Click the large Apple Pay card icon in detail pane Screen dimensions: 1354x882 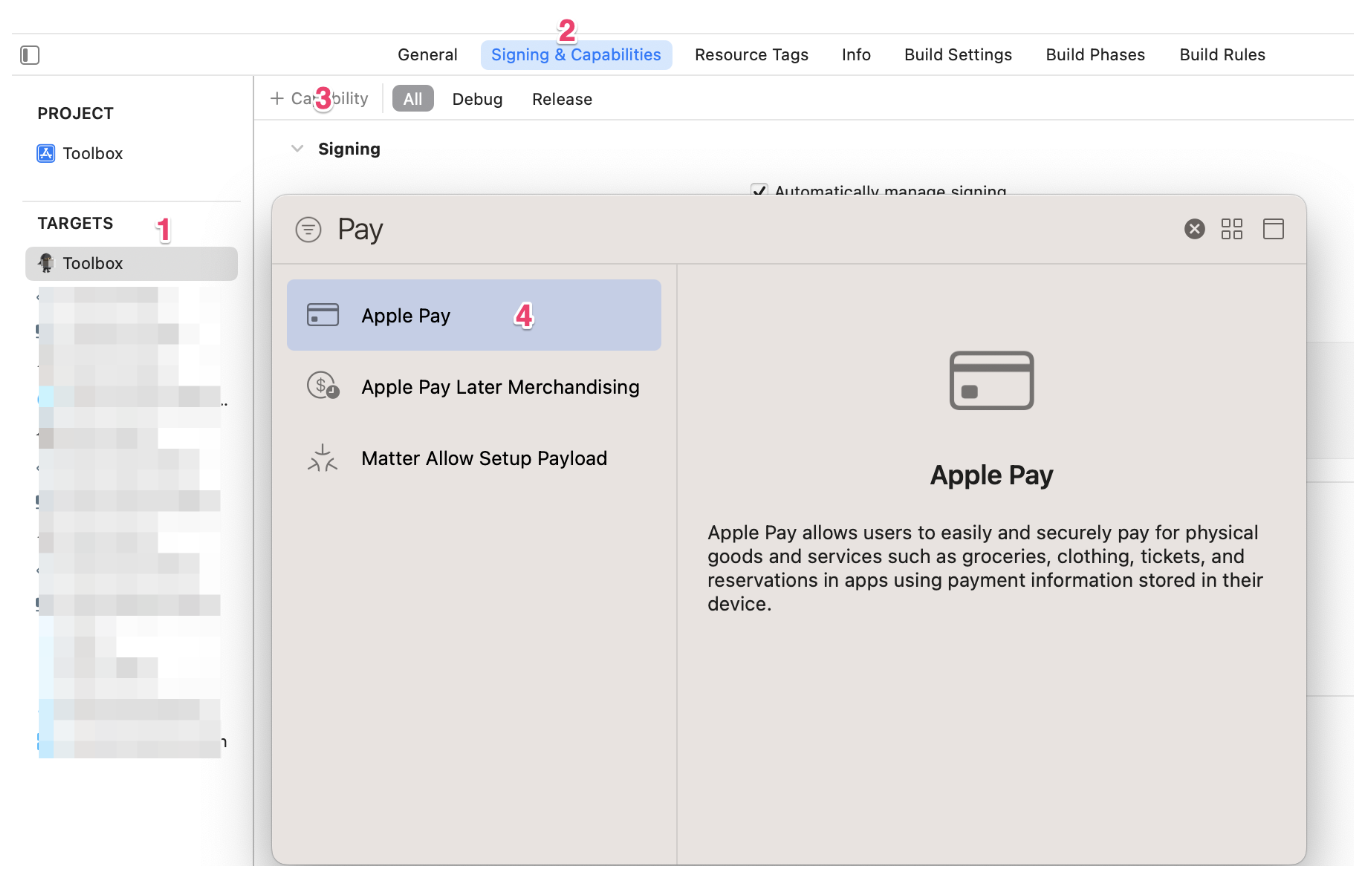(x=991, y=380)
